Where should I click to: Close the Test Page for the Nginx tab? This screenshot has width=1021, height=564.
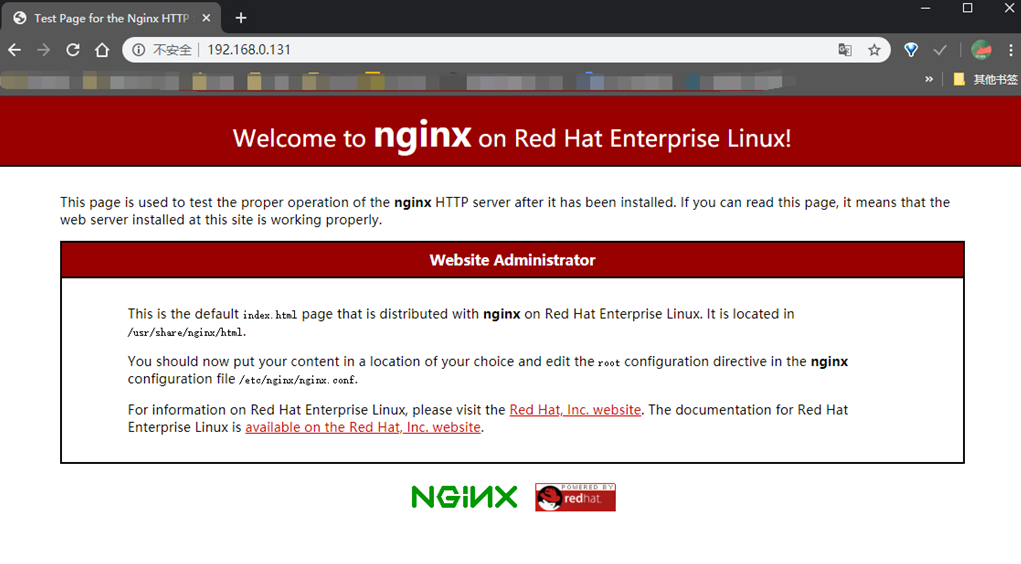206,18
